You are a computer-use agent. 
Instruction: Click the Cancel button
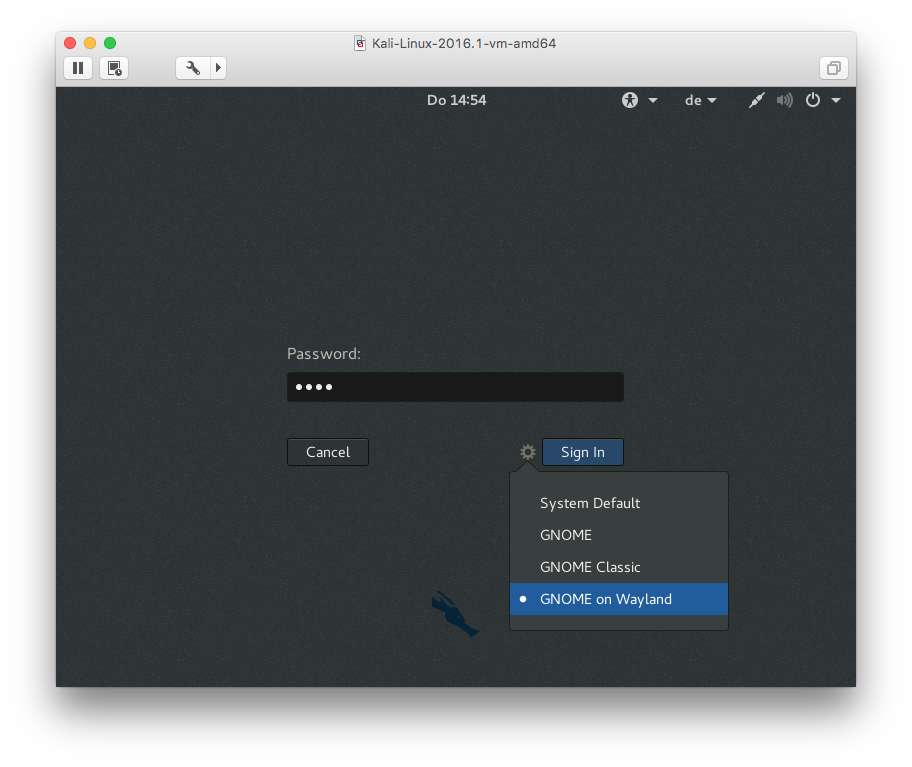328,452
